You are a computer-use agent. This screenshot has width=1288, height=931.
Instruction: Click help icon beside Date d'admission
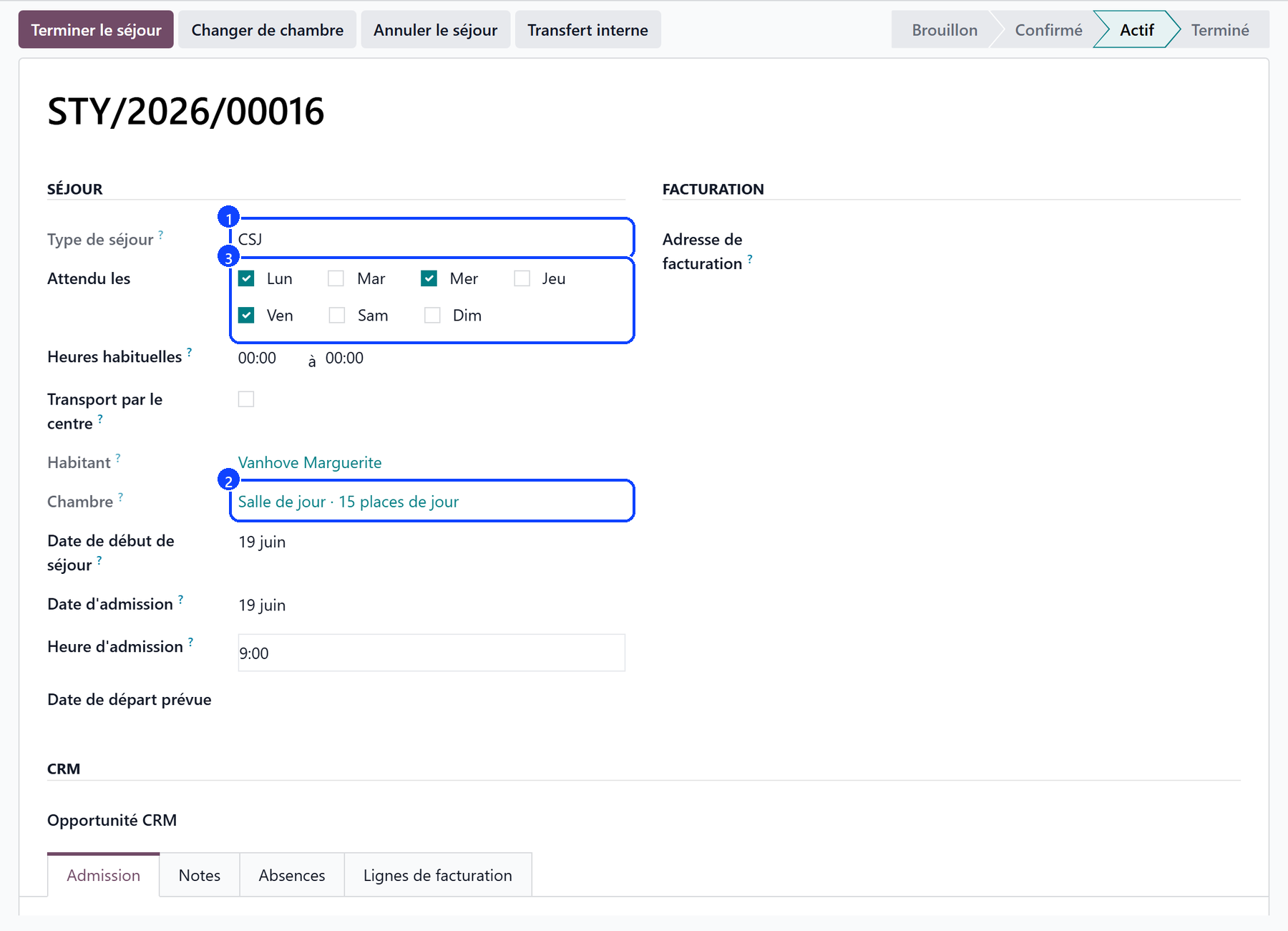[x=181, y=599]
